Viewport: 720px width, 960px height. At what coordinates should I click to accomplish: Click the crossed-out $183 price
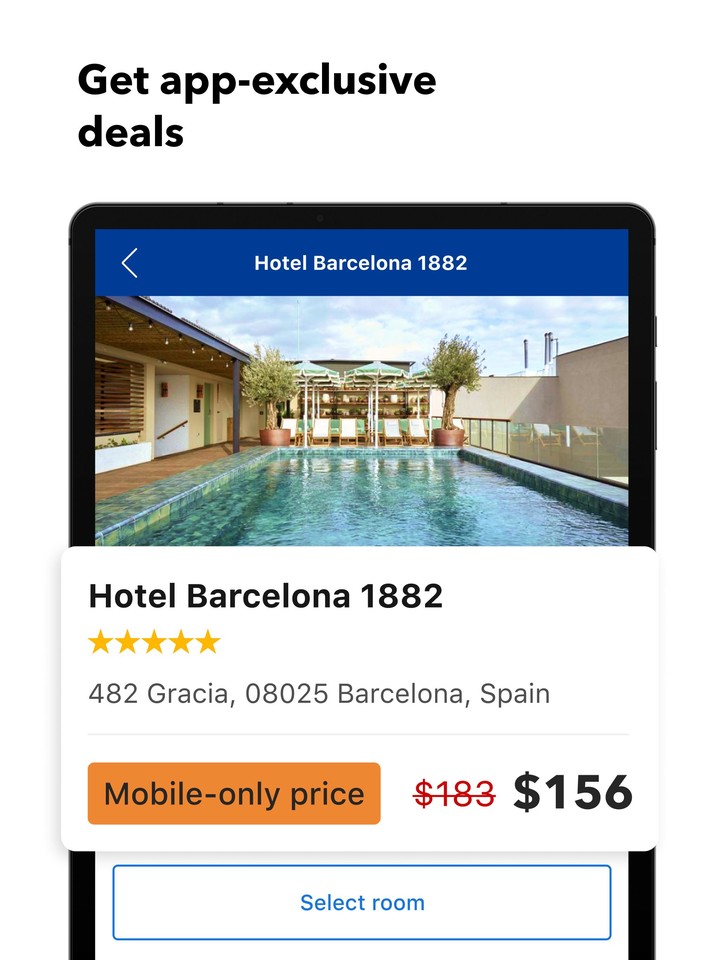[454, 794]
